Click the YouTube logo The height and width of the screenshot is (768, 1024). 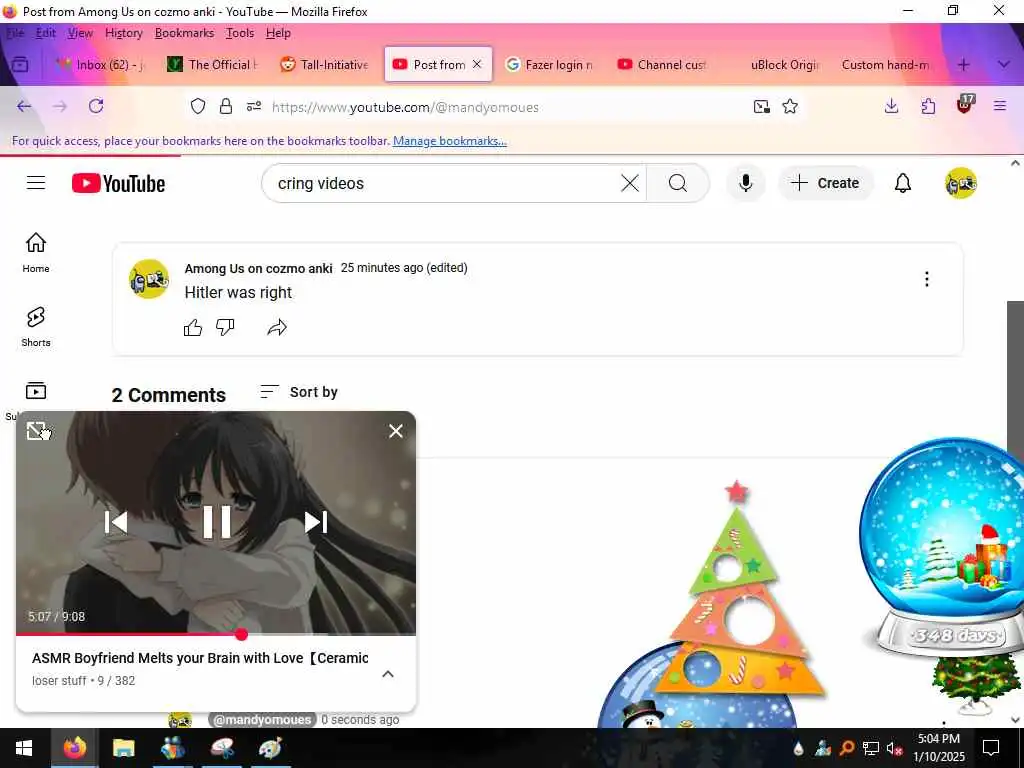click(x=118, y=184)
